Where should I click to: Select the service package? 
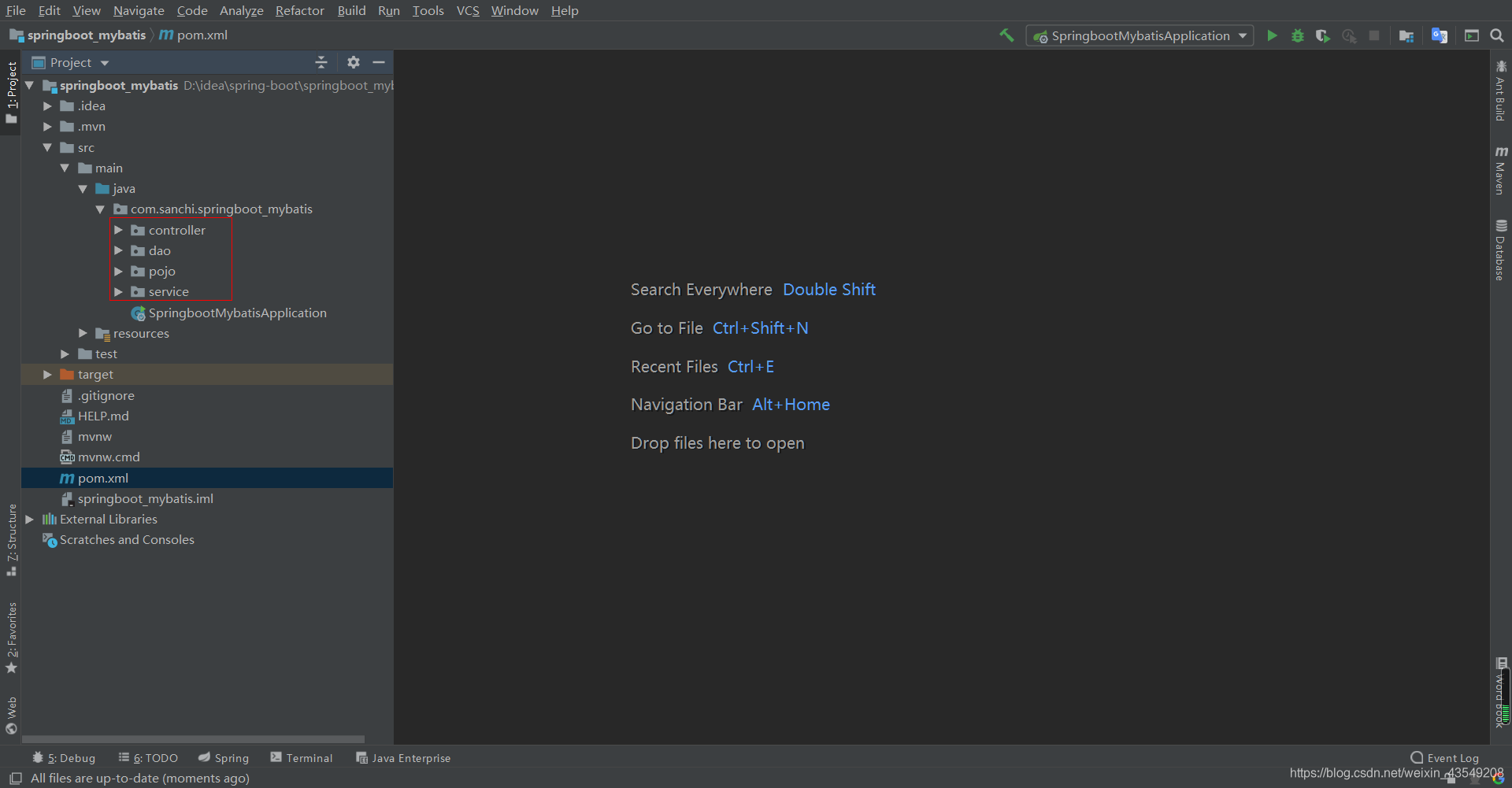point(169,291)
